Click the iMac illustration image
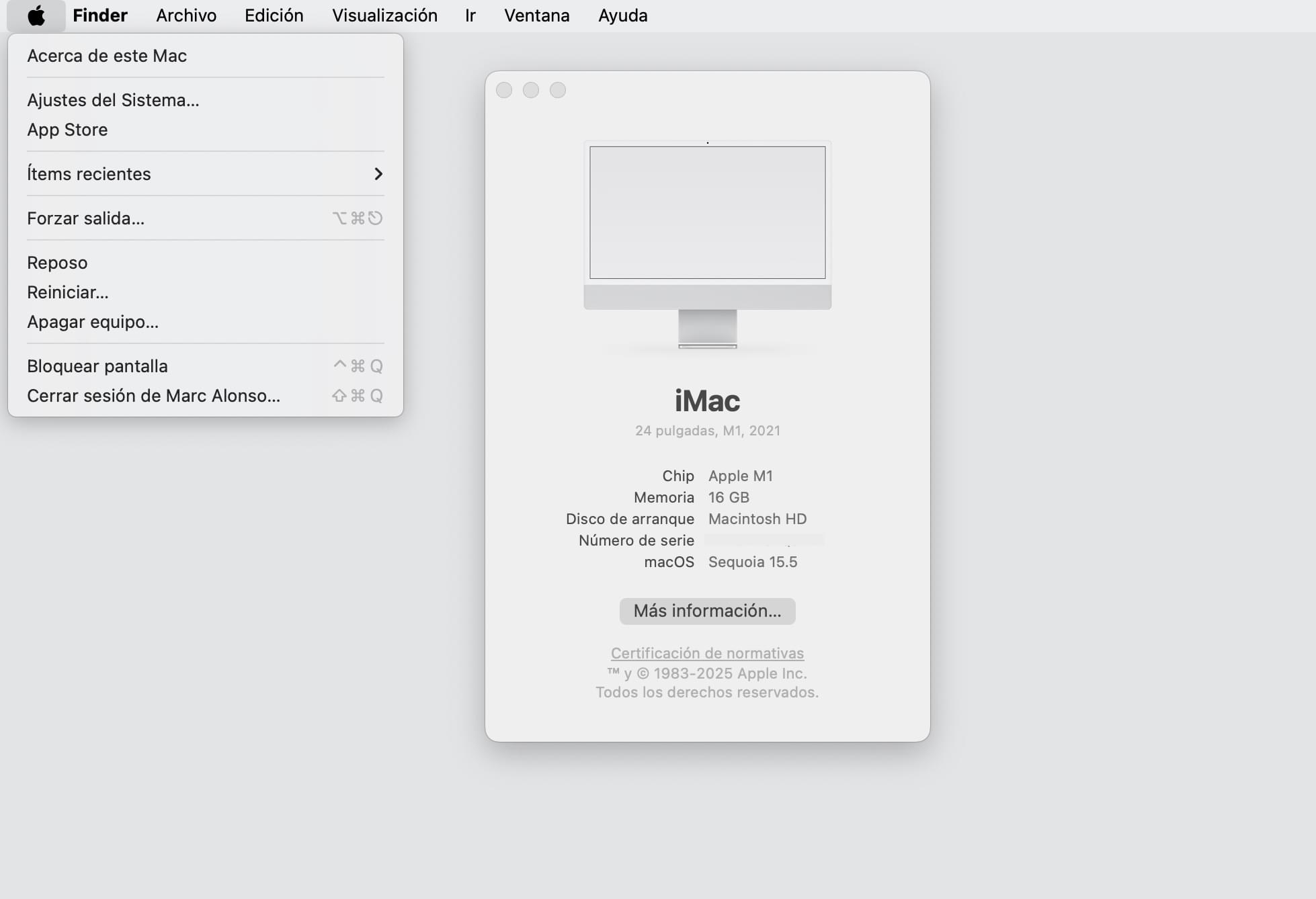The image size is (1316, 899). point(707,245)
